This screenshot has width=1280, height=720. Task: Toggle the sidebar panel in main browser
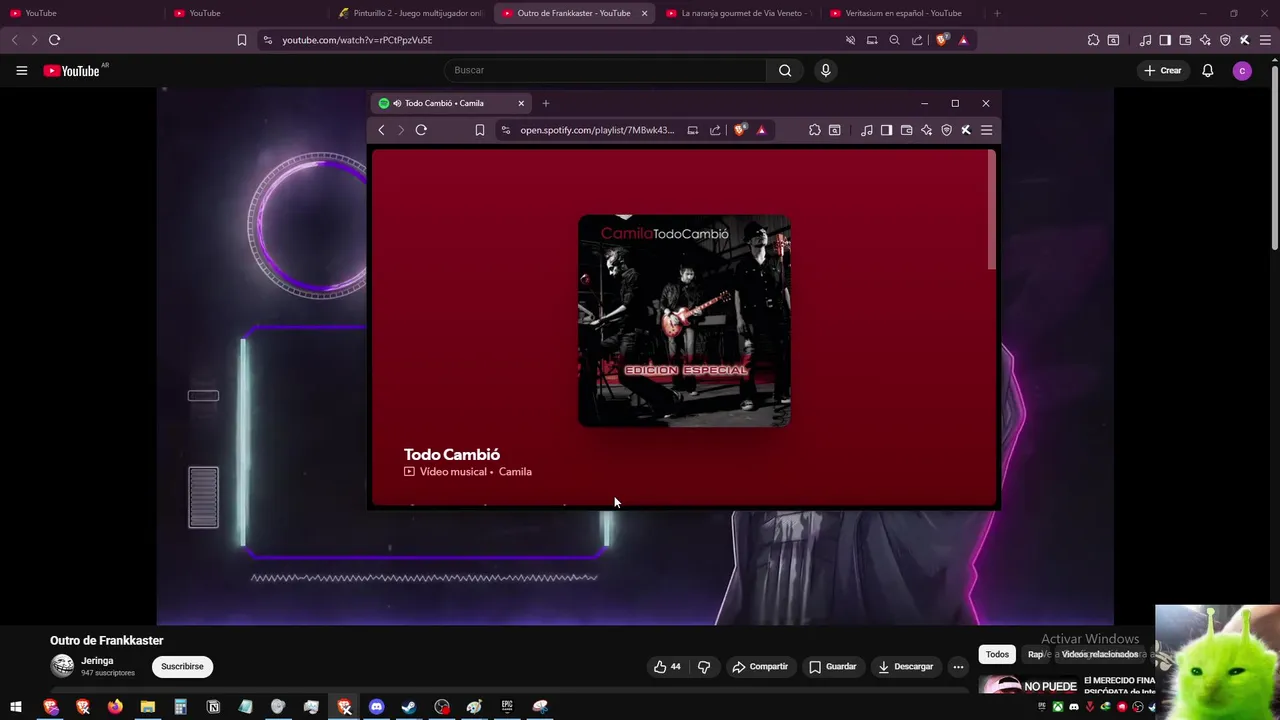(x=1165, y=40)
